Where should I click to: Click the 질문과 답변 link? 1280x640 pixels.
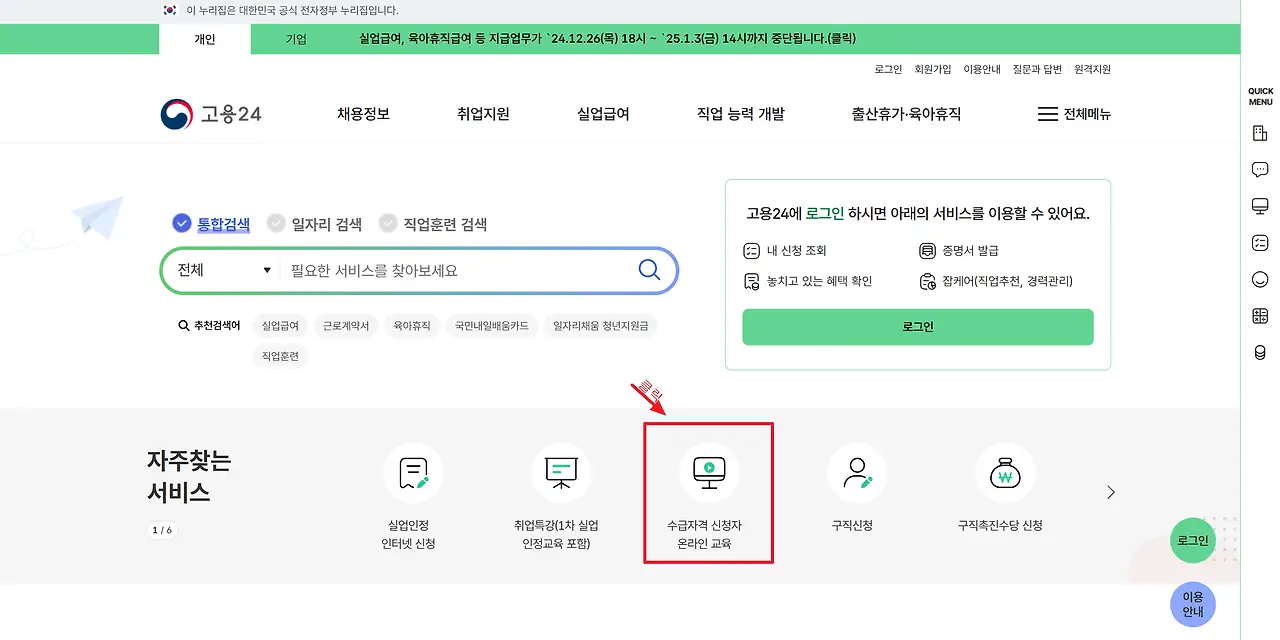point(1037,69)
